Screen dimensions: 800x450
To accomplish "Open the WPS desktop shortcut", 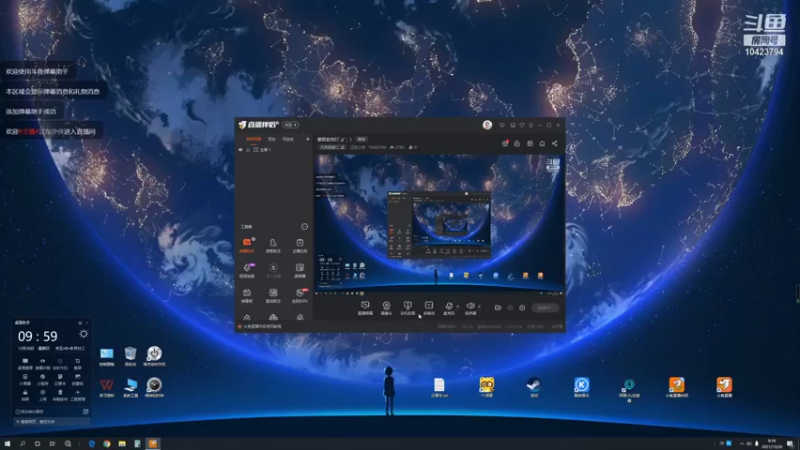I will click(107, 387).
